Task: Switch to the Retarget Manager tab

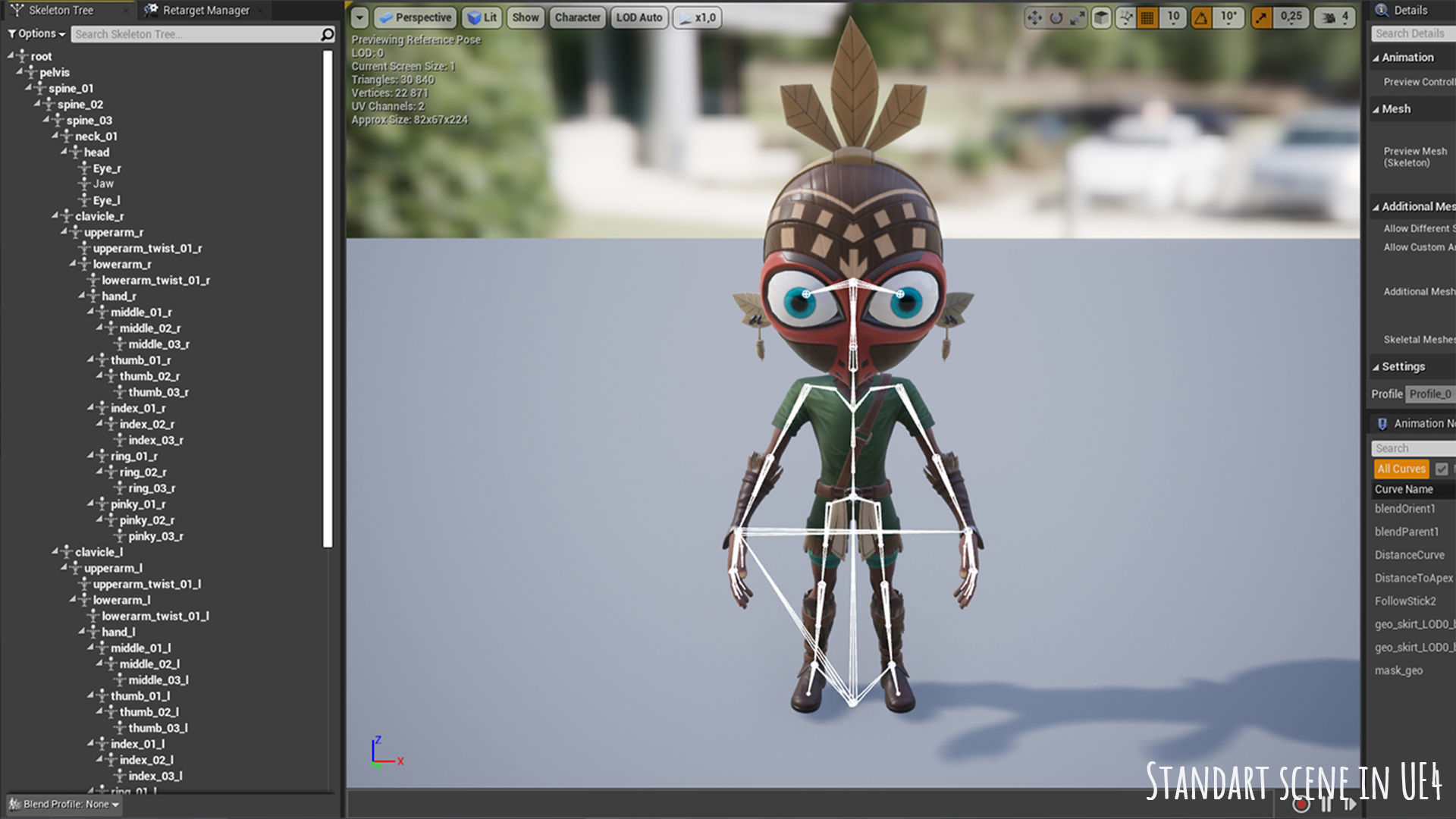Action: coord(206,10)
